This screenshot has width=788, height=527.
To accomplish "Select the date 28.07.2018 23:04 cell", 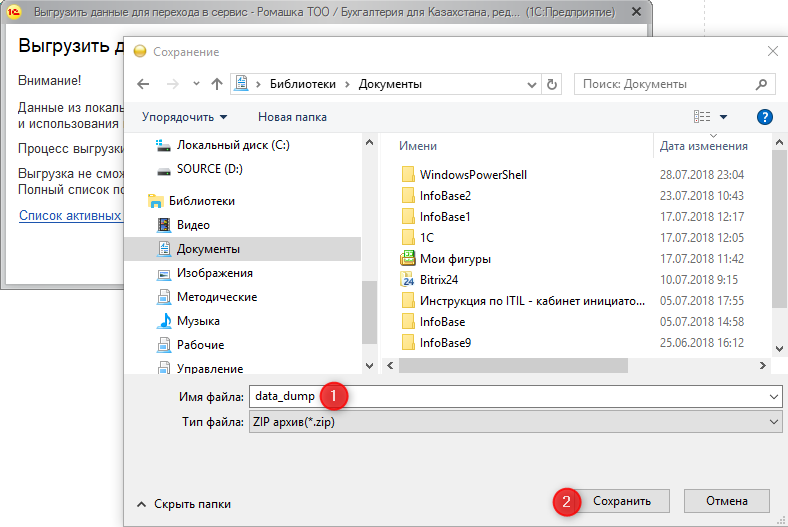I will point(702,175).
